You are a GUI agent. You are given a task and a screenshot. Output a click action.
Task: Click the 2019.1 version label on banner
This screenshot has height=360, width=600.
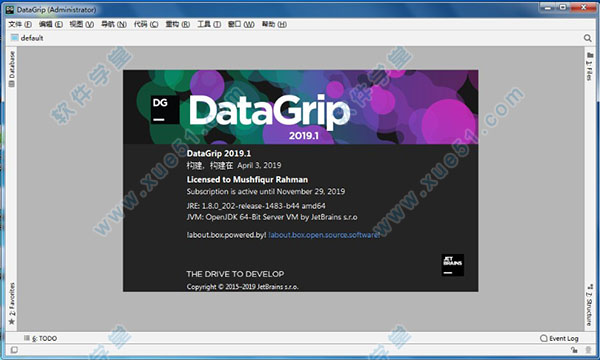[x=304, y=135]
